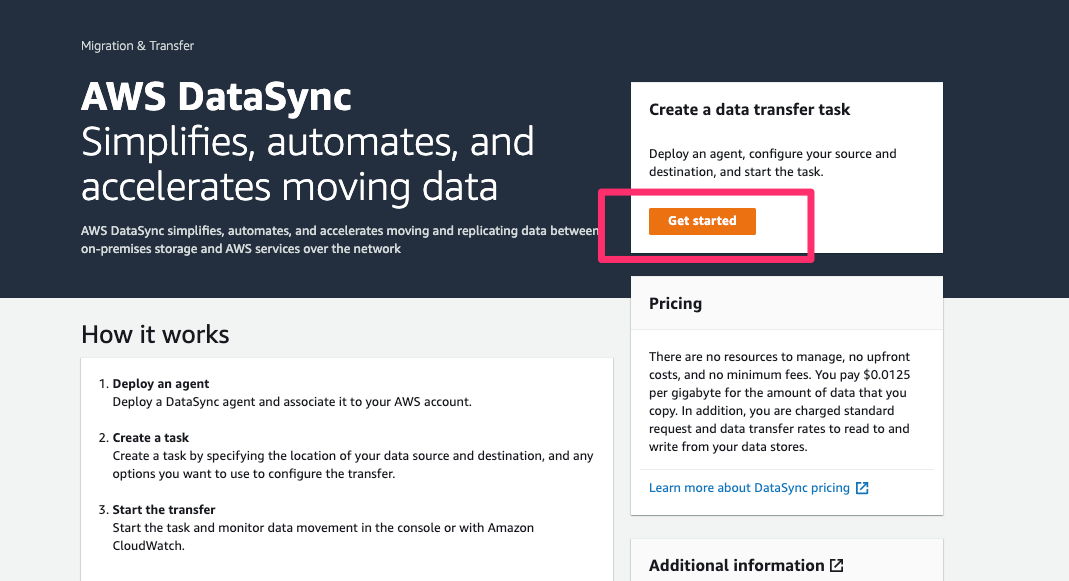Open the Learn more about DataSync pricing link
The height and width of the screenshot is (581, 1069).
tap(750, 487)
